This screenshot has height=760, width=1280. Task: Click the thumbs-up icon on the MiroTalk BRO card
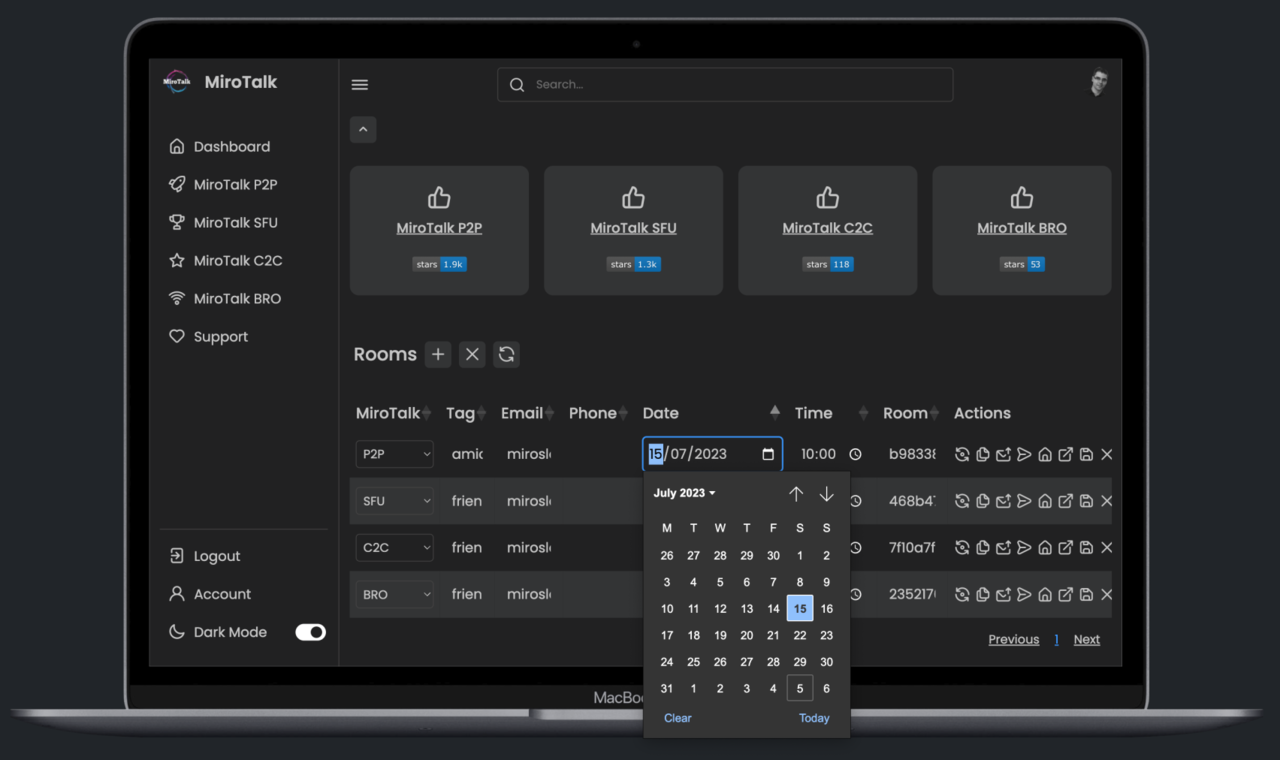click(x=1021, y=197)
